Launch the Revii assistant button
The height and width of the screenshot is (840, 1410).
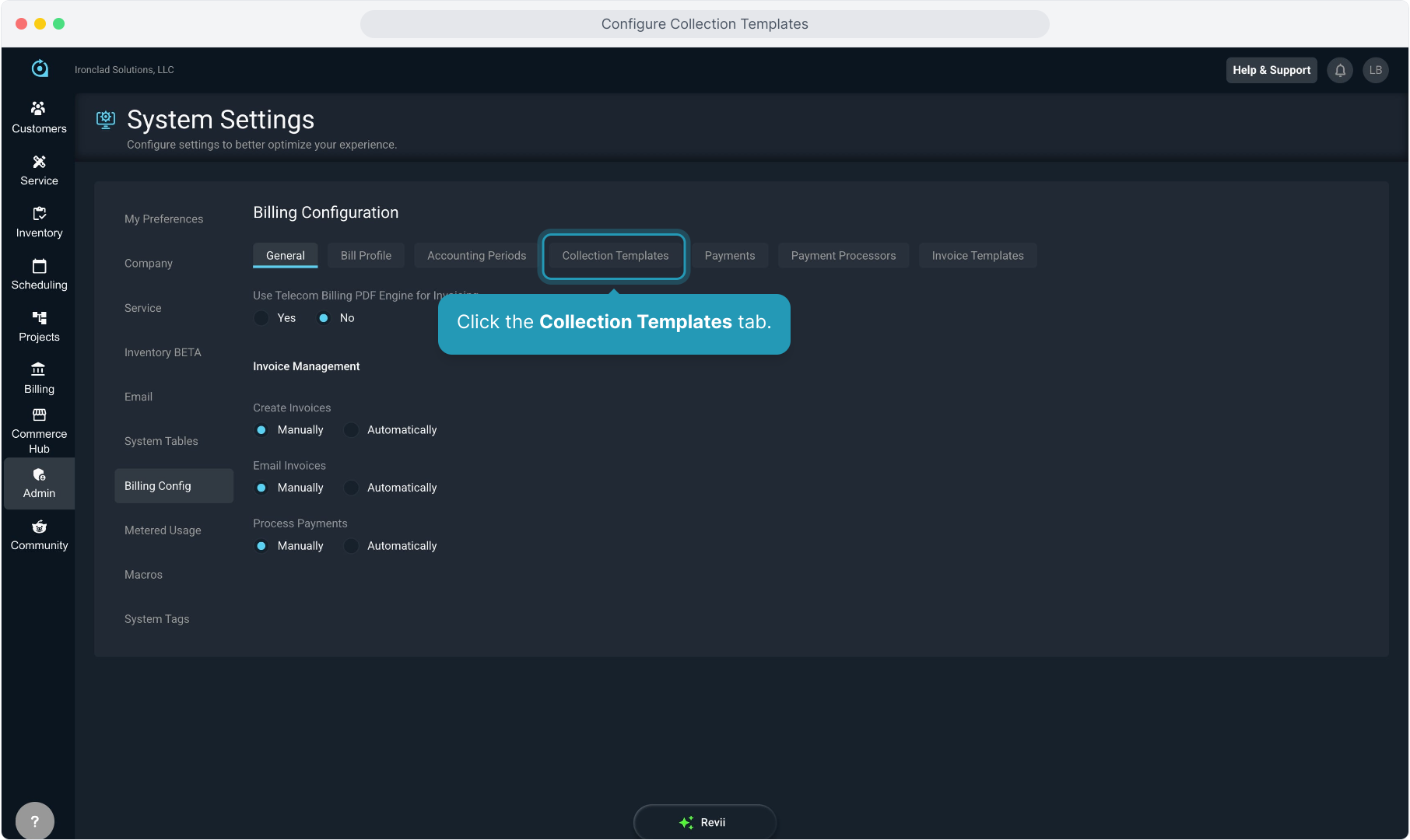(x=704, y=822)
